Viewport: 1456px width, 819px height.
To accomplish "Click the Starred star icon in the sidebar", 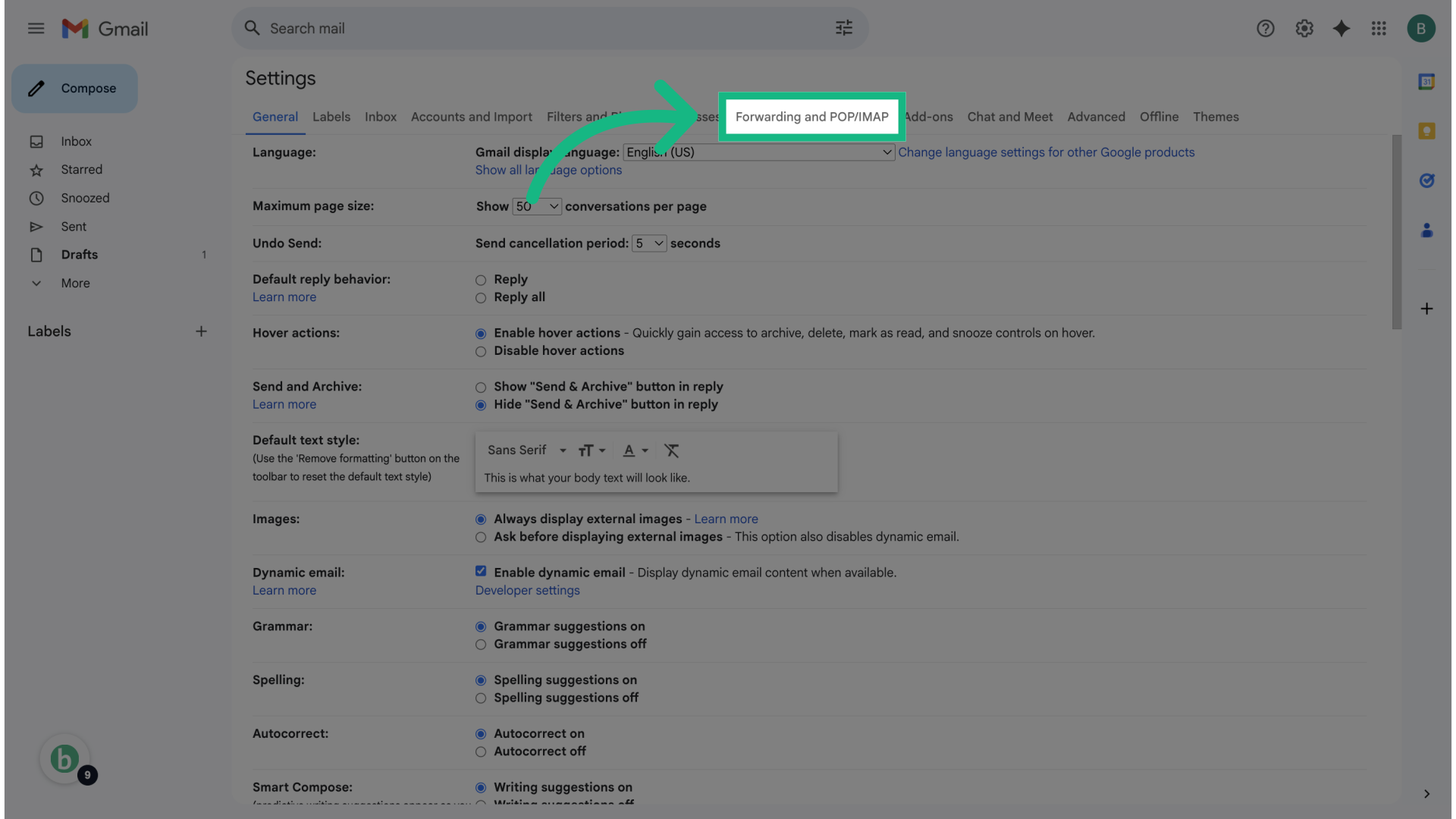I will 36,170.
